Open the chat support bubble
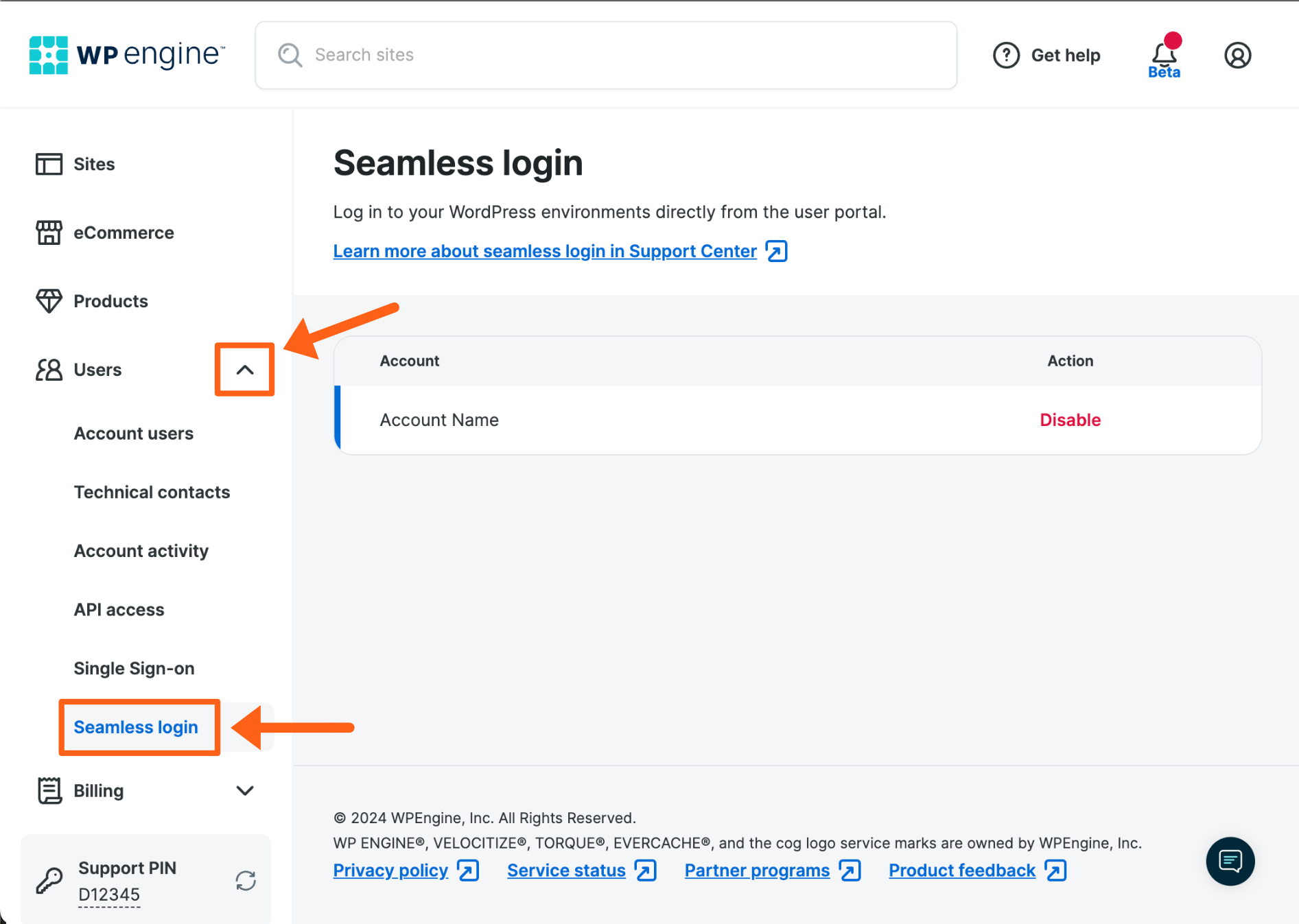The width and height of the screenshot is (1299, 924). [1230, 861]
